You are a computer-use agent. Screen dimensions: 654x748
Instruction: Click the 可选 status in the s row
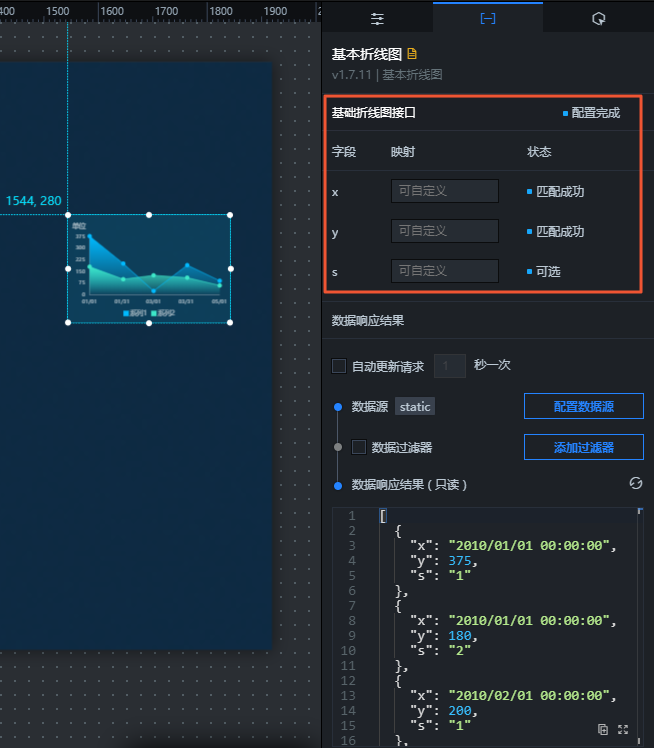[548, 272]
